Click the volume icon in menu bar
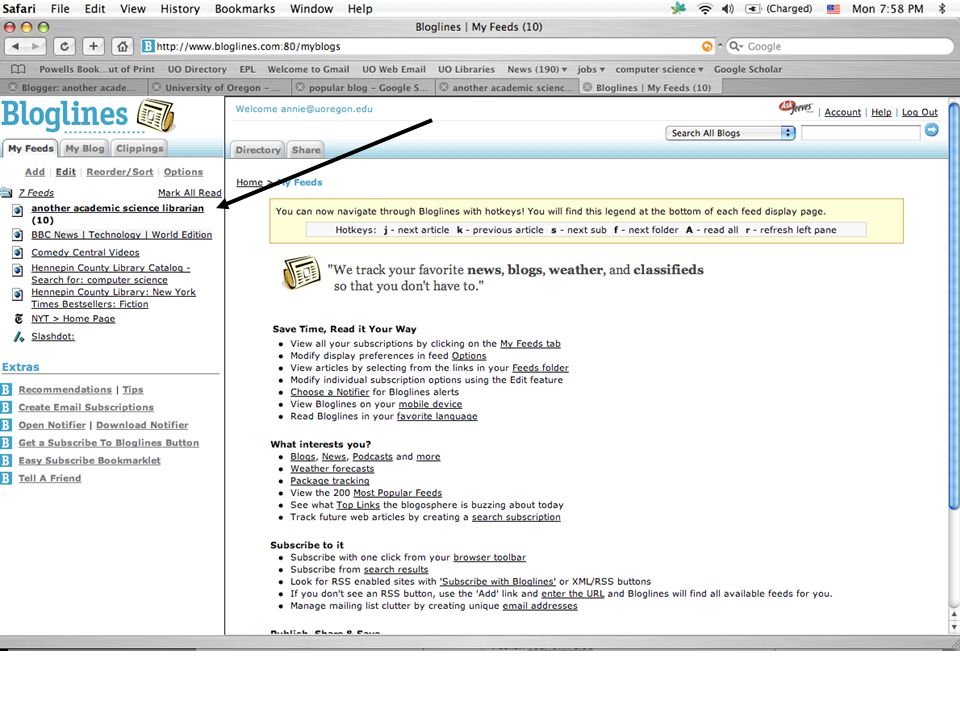 [x=727, y=9]
